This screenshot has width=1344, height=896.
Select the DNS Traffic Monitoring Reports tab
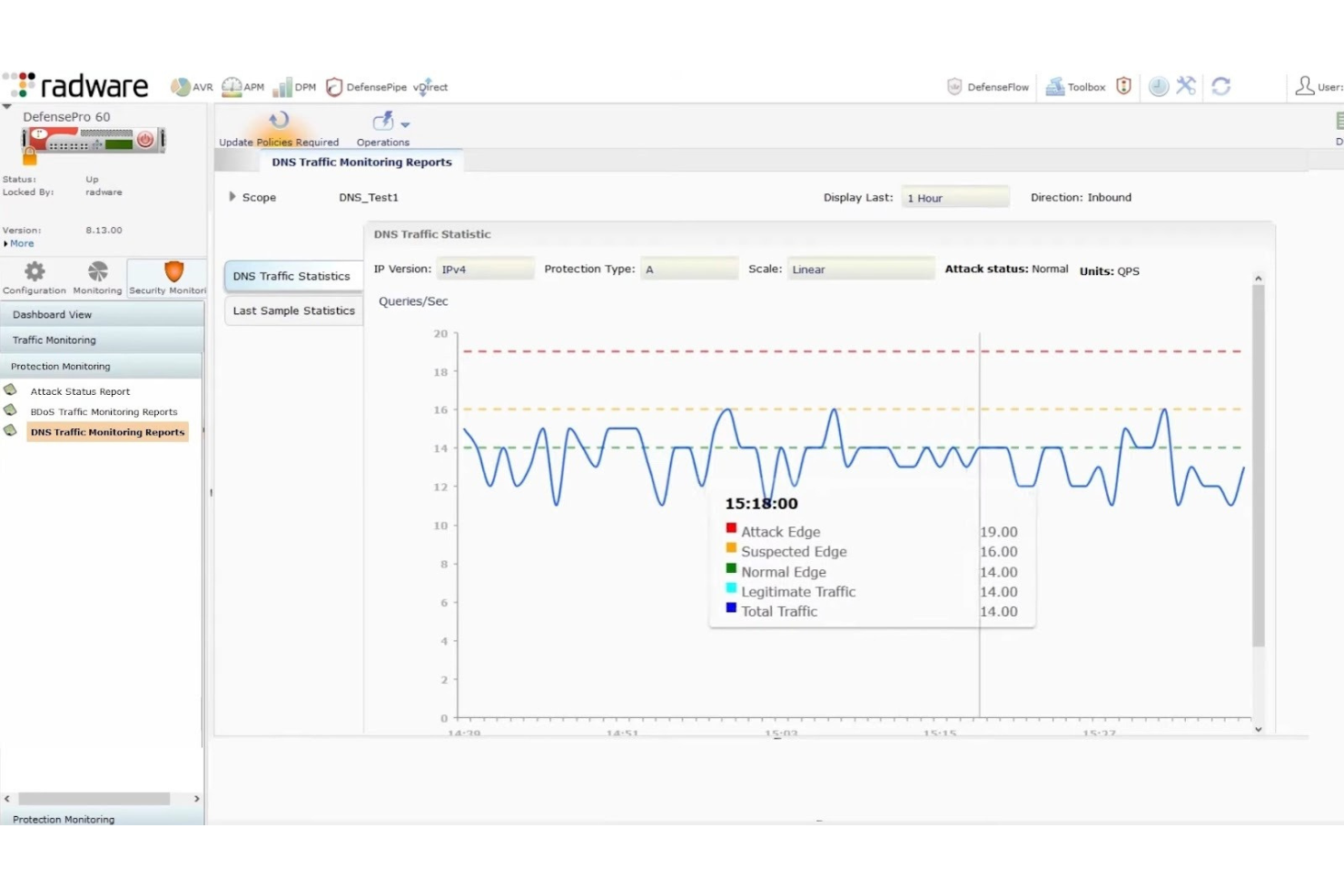coord(361,162)
